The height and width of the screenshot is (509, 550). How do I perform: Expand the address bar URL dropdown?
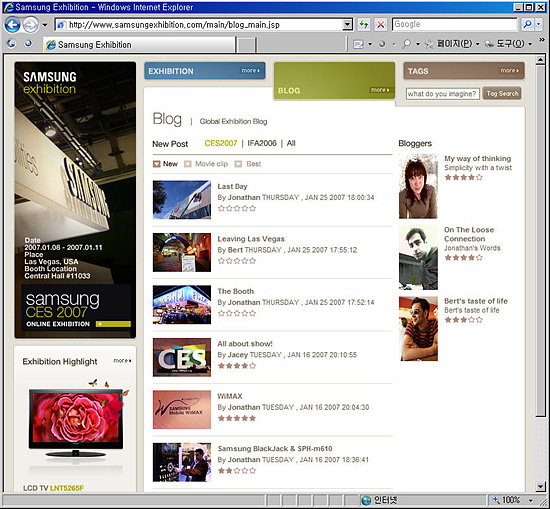point(347,25)
